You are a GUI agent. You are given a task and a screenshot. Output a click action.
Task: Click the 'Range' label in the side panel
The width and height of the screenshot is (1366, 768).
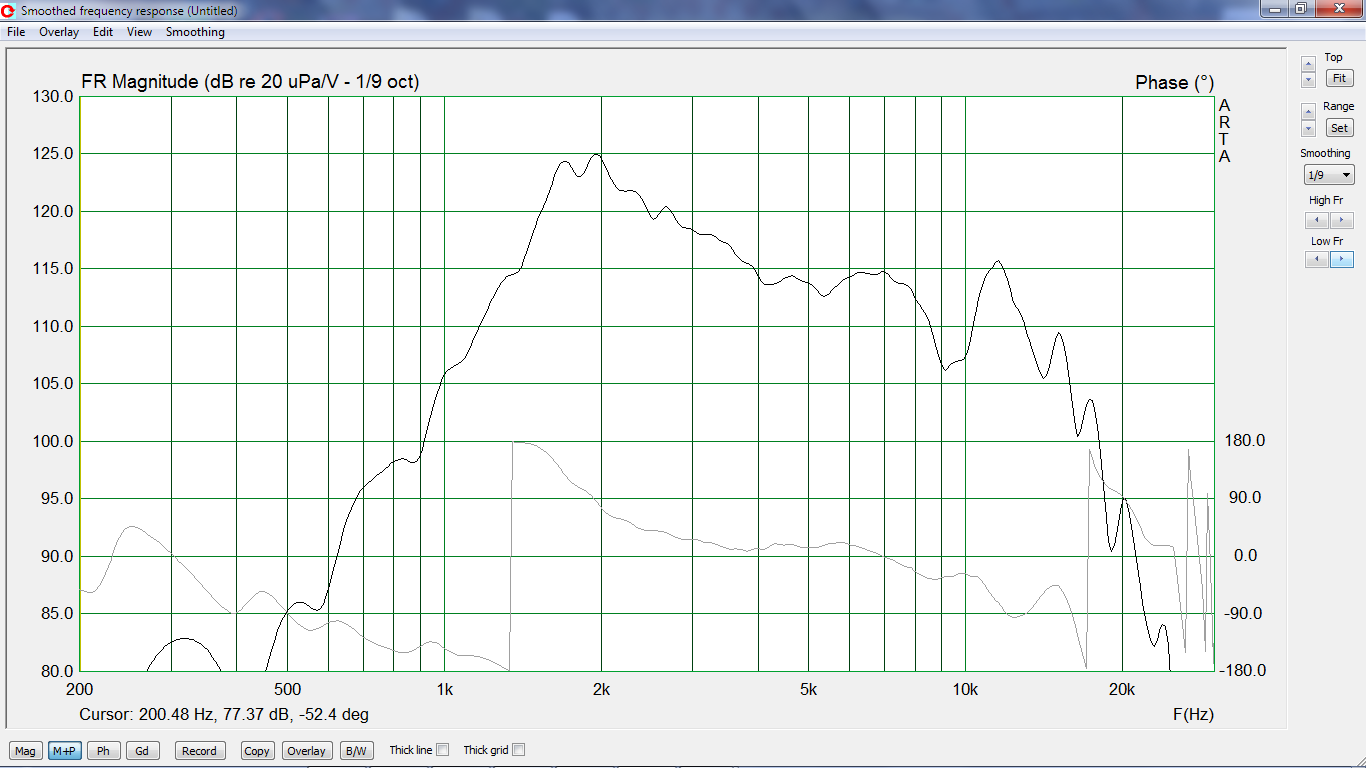[1338, 106]
